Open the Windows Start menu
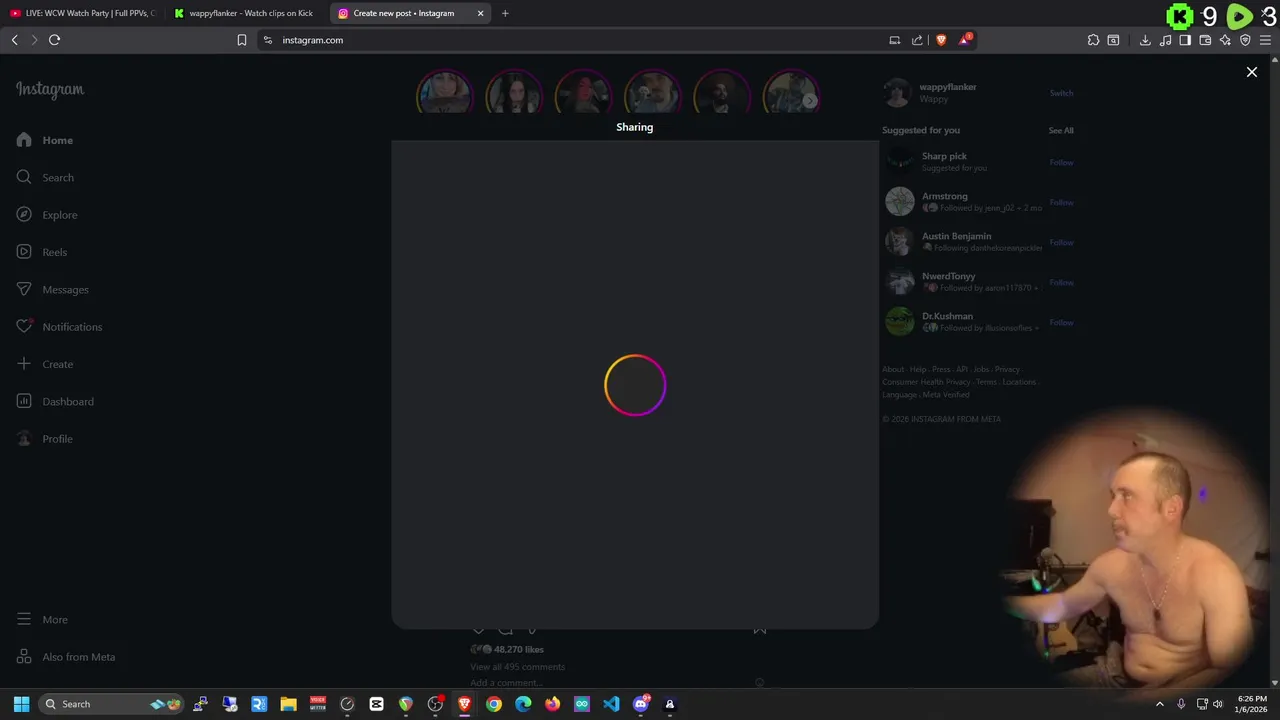 [21, 704]
